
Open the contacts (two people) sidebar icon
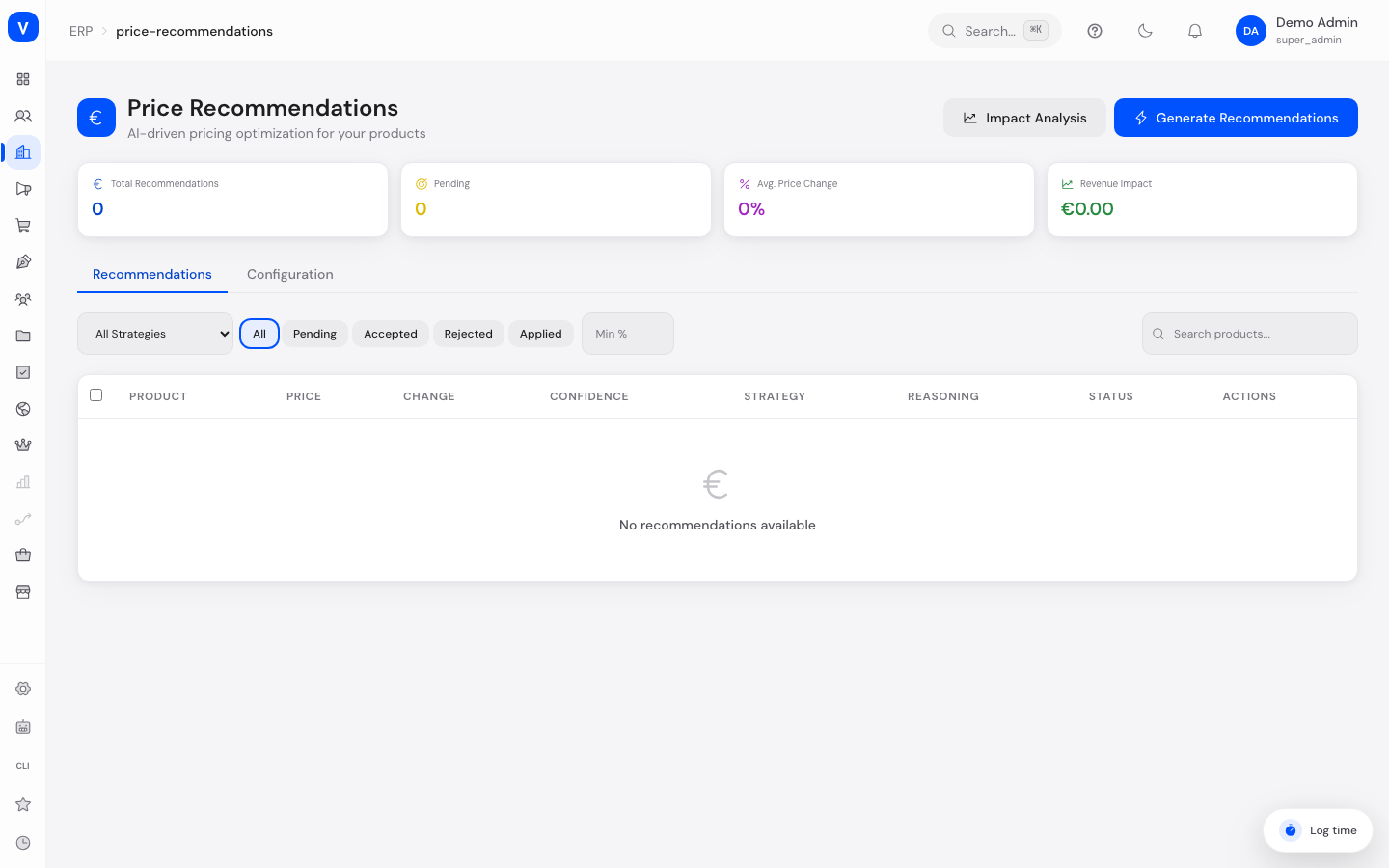coord(23,116)
